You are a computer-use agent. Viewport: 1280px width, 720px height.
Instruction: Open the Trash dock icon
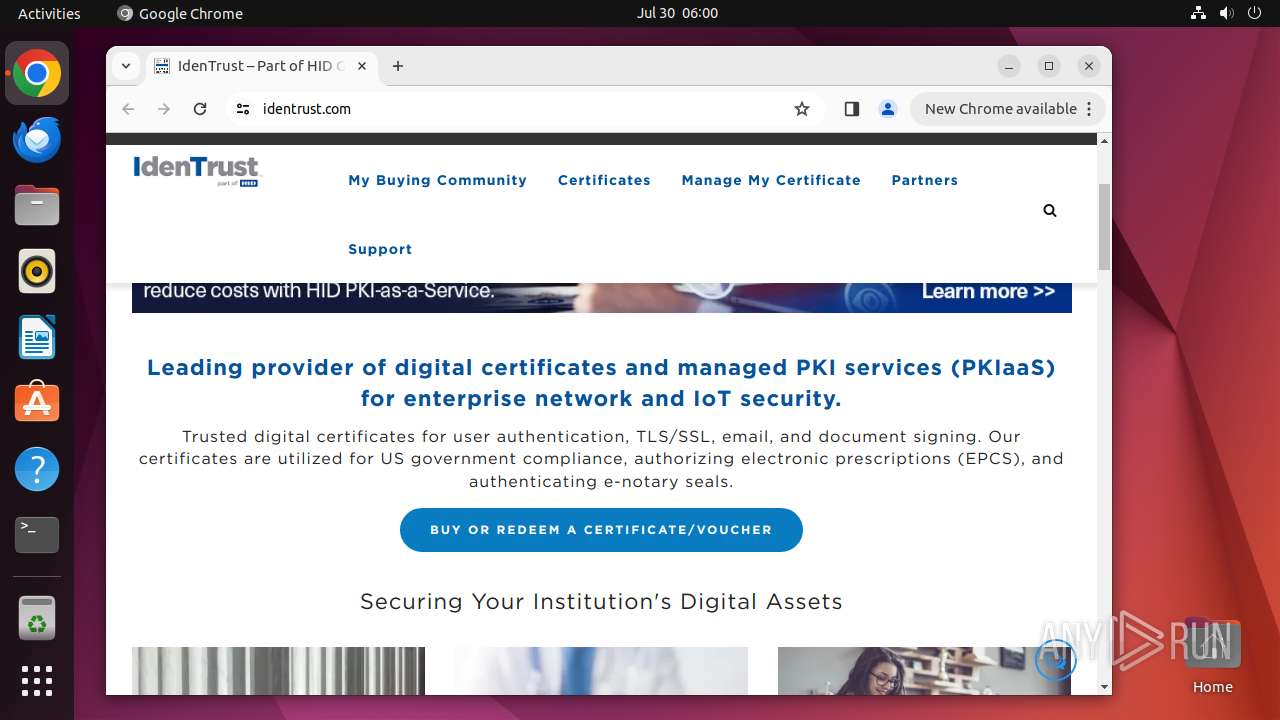point(37,618)
